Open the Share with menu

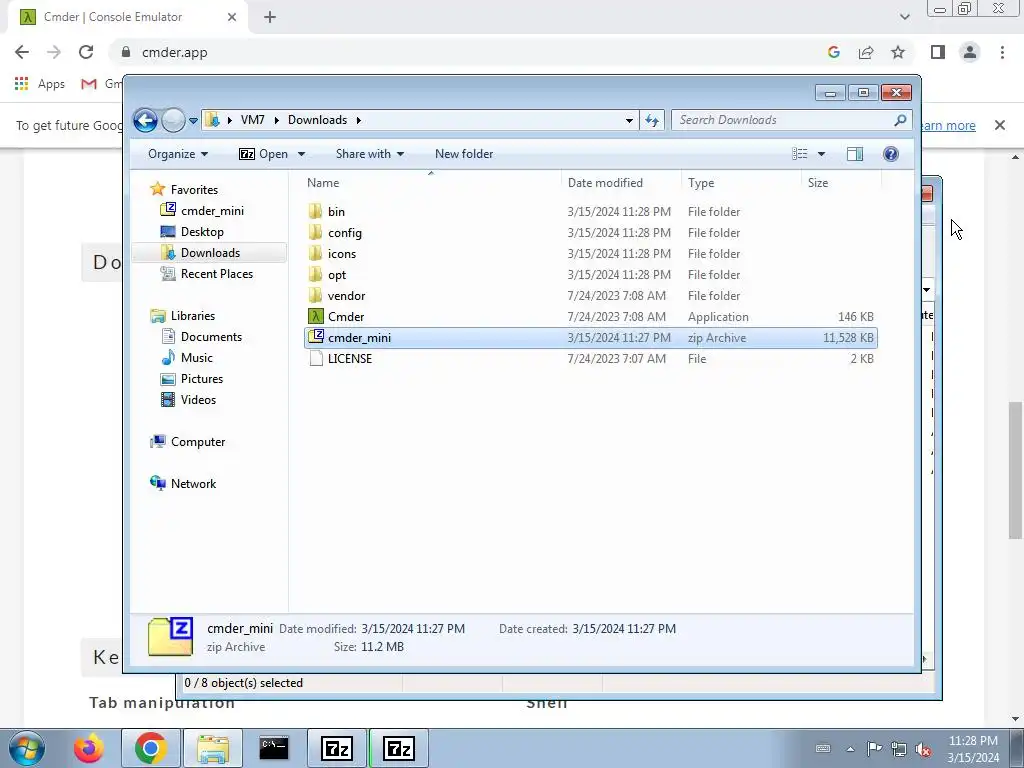(x=370, y=154)
